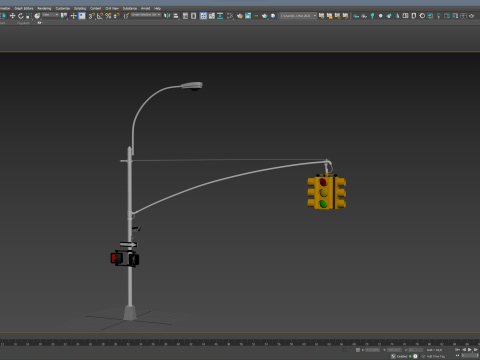The width and height of the screenshot is (480, 360).
Task: Activate the Select and Manipulate tool
Action: pyautogui.click(x=73, y=16)
